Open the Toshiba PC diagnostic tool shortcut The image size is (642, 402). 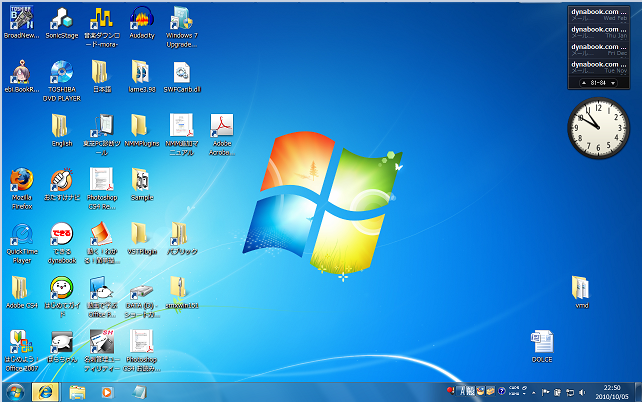[102, 135]
